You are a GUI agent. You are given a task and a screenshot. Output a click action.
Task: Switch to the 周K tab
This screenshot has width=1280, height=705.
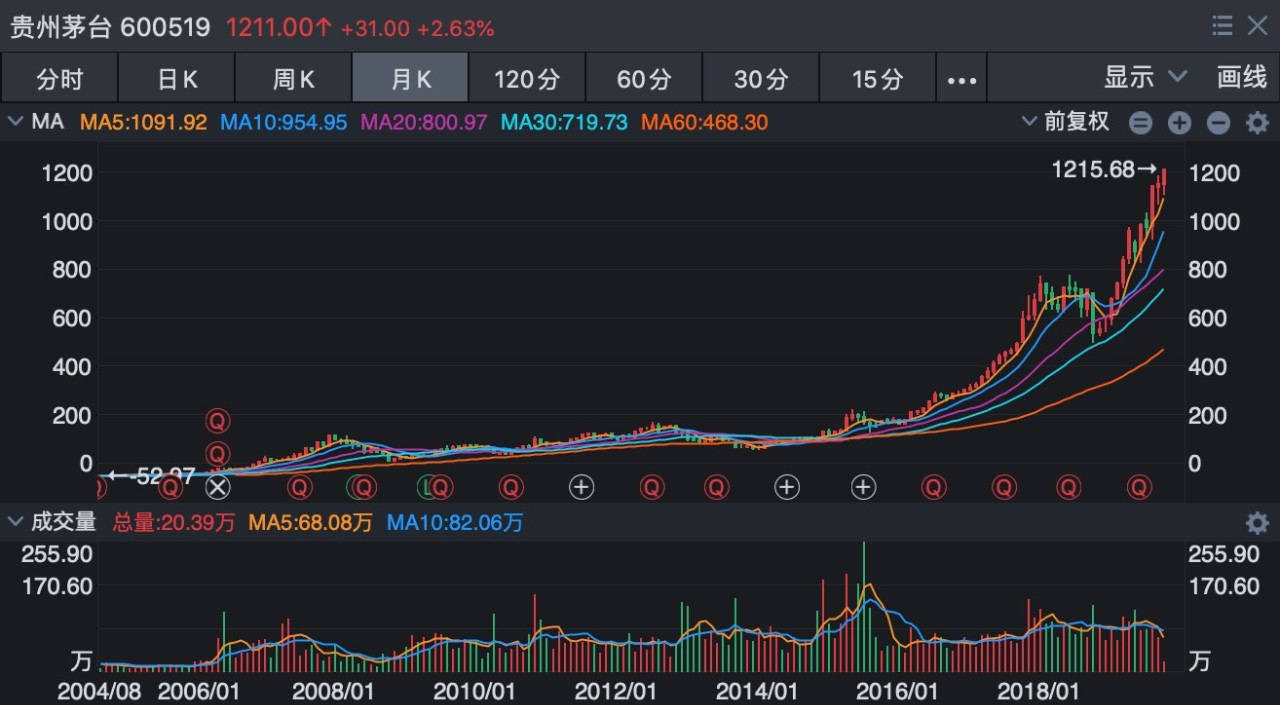click(x=294, y=79)
